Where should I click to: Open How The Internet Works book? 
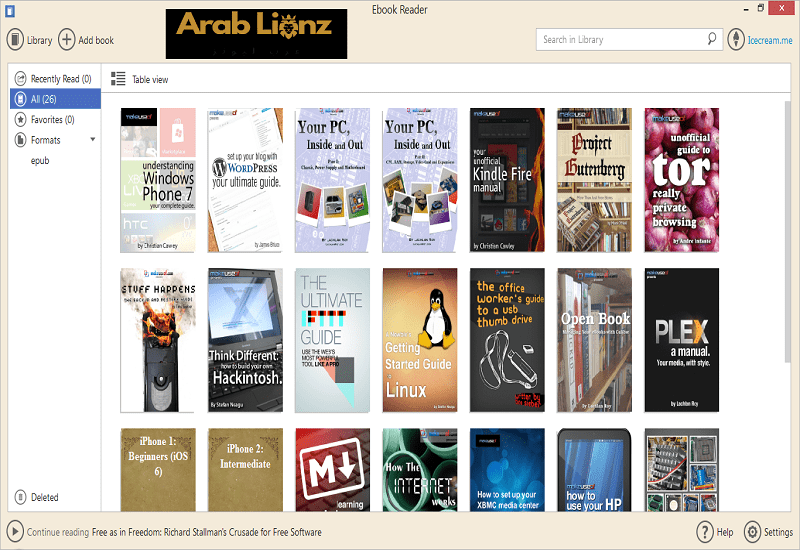pos(419,470)
